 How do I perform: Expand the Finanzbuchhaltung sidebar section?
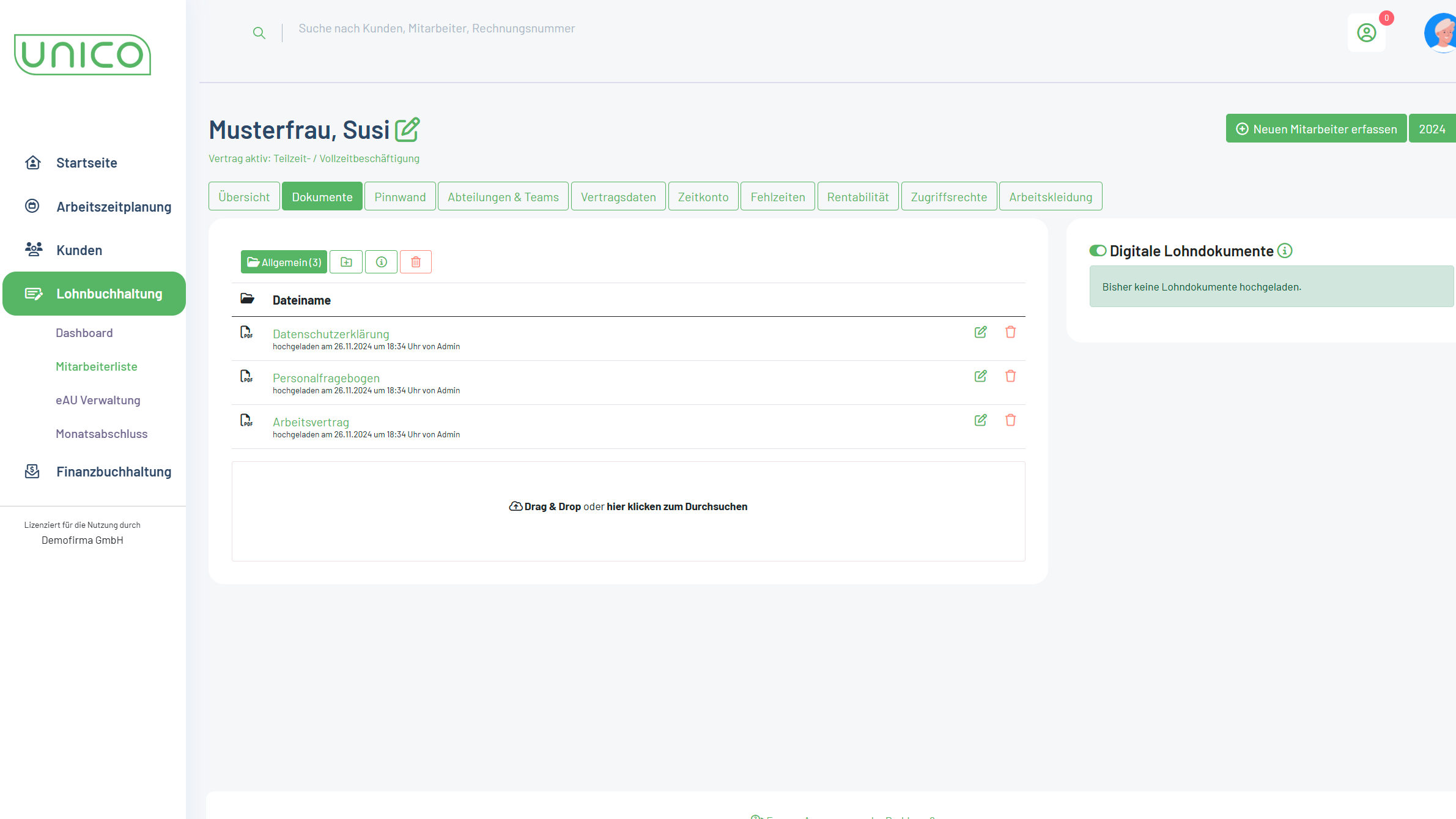pyautogui.click(x=113, y=472)
